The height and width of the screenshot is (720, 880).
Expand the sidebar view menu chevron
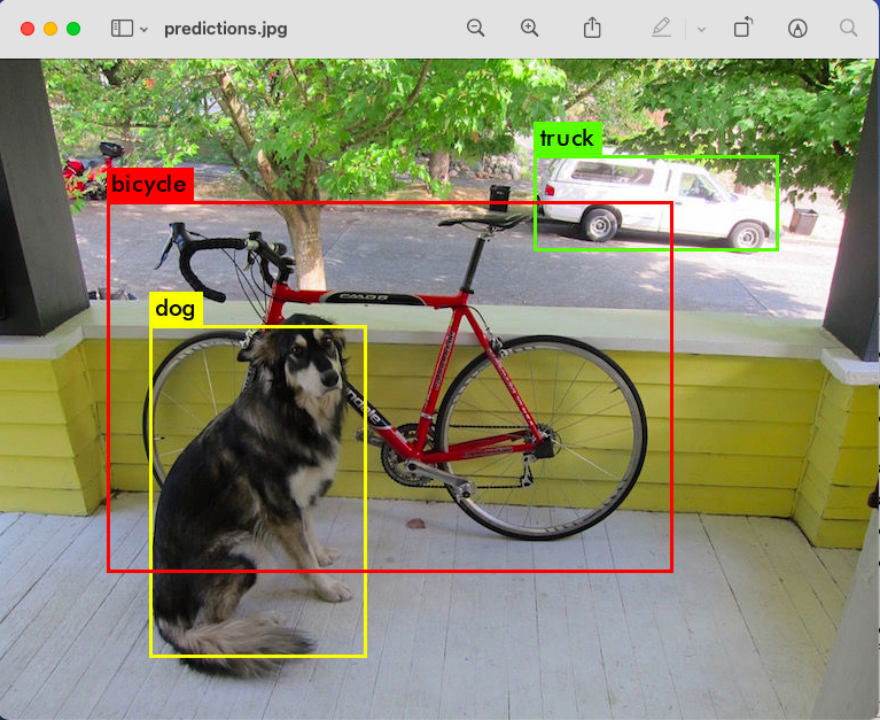[144, 30]
